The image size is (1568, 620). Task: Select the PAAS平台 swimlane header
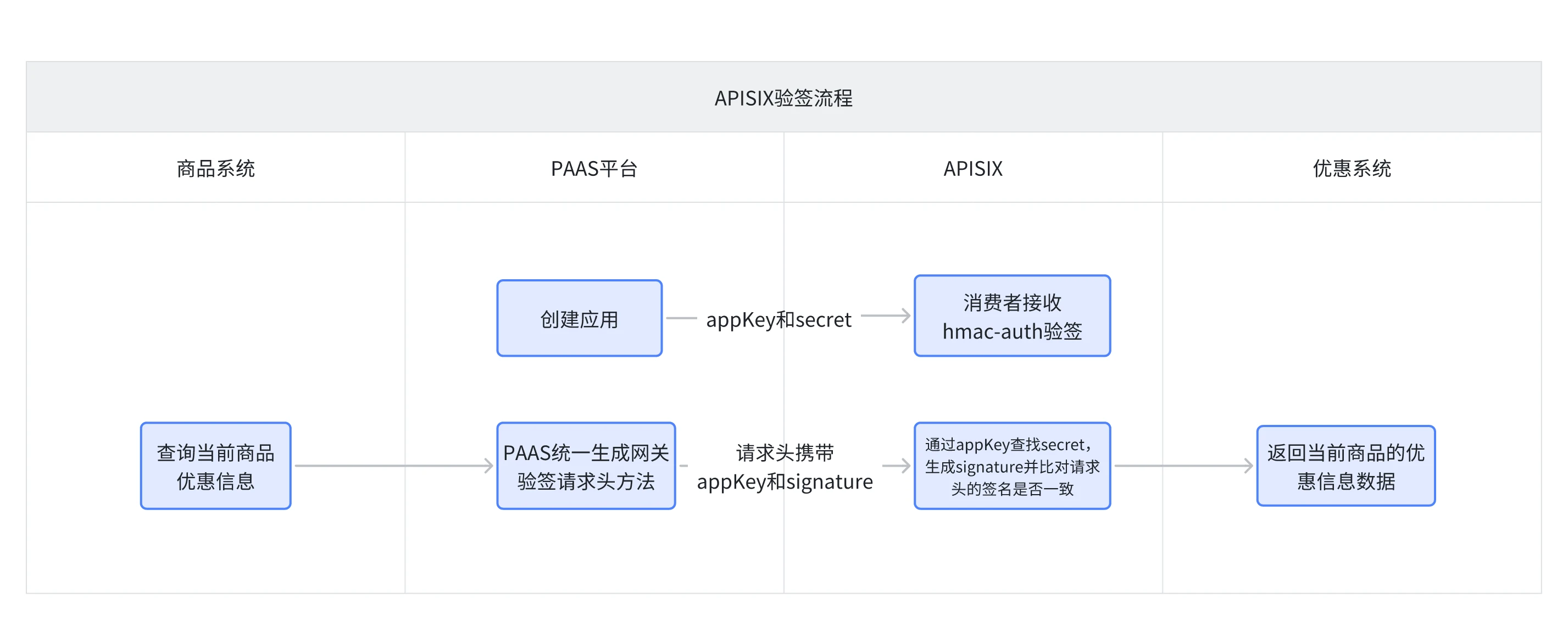coord(594,168)
